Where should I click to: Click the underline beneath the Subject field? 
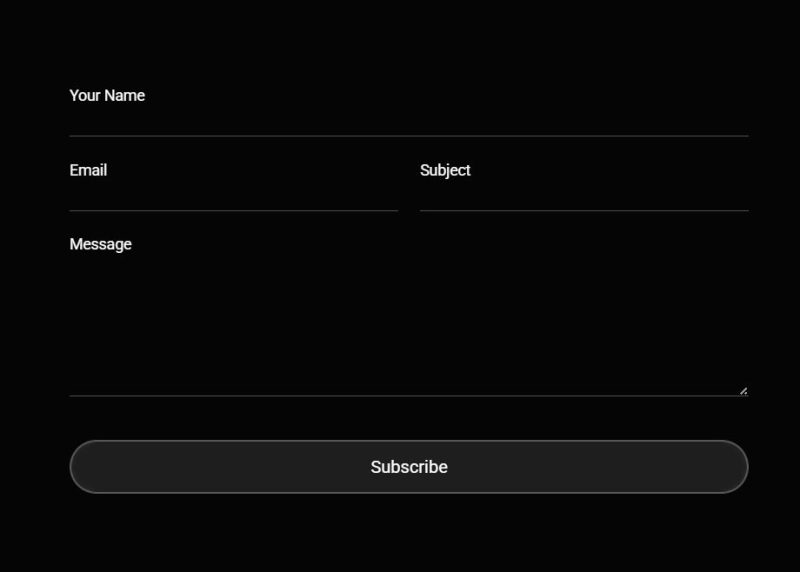584,211
